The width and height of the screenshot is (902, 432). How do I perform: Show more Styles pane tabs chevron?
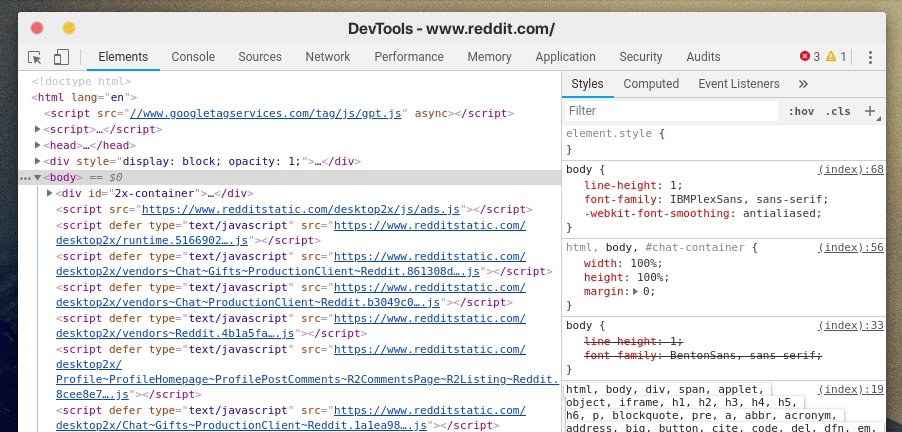tap(803, 84)
